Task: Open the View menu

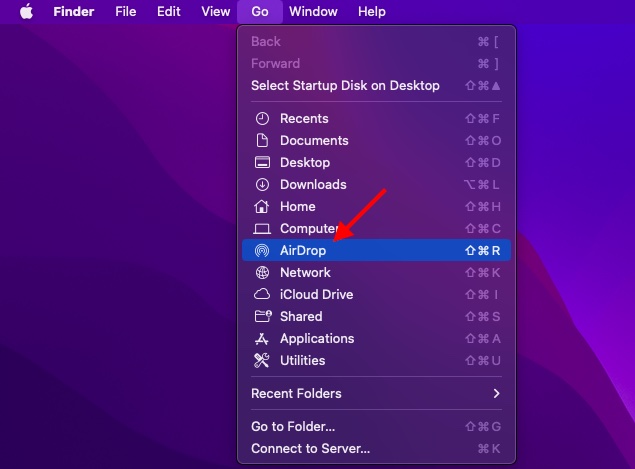Action: pyautogui.click(x=215, y=11)
